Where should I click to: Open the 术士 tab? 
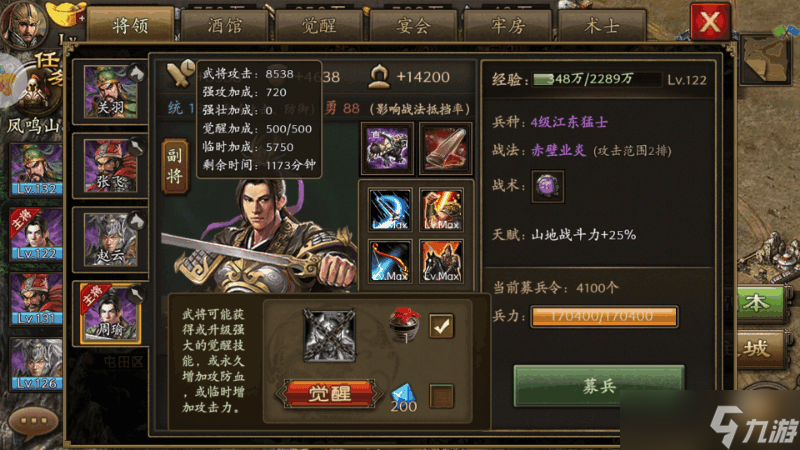point(602,26)
